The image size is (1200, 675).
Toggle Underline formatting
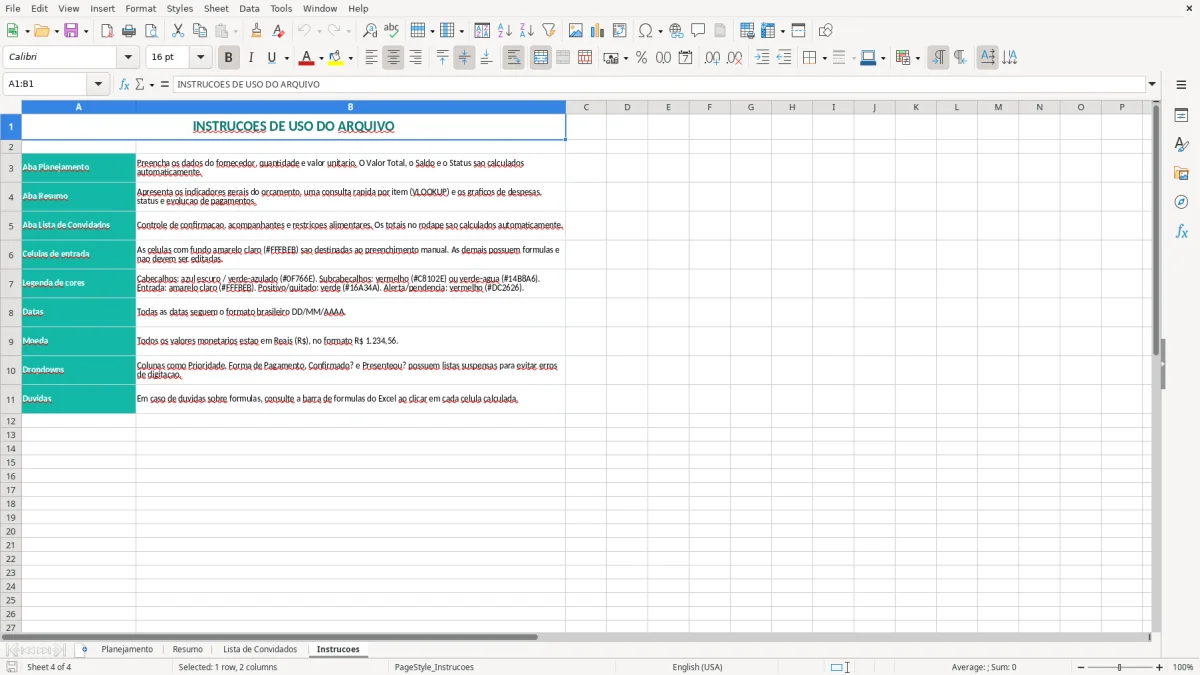[271, 58]
